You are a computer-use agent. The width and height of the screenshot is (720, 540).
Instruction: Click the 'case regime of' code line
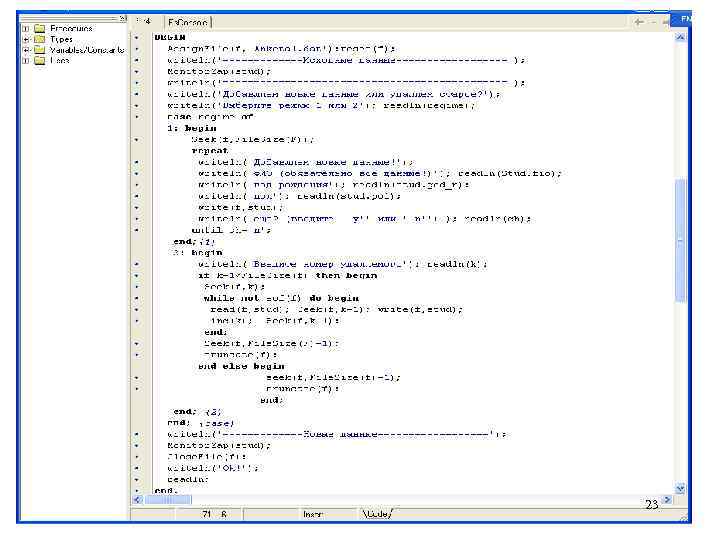(210, 117)
